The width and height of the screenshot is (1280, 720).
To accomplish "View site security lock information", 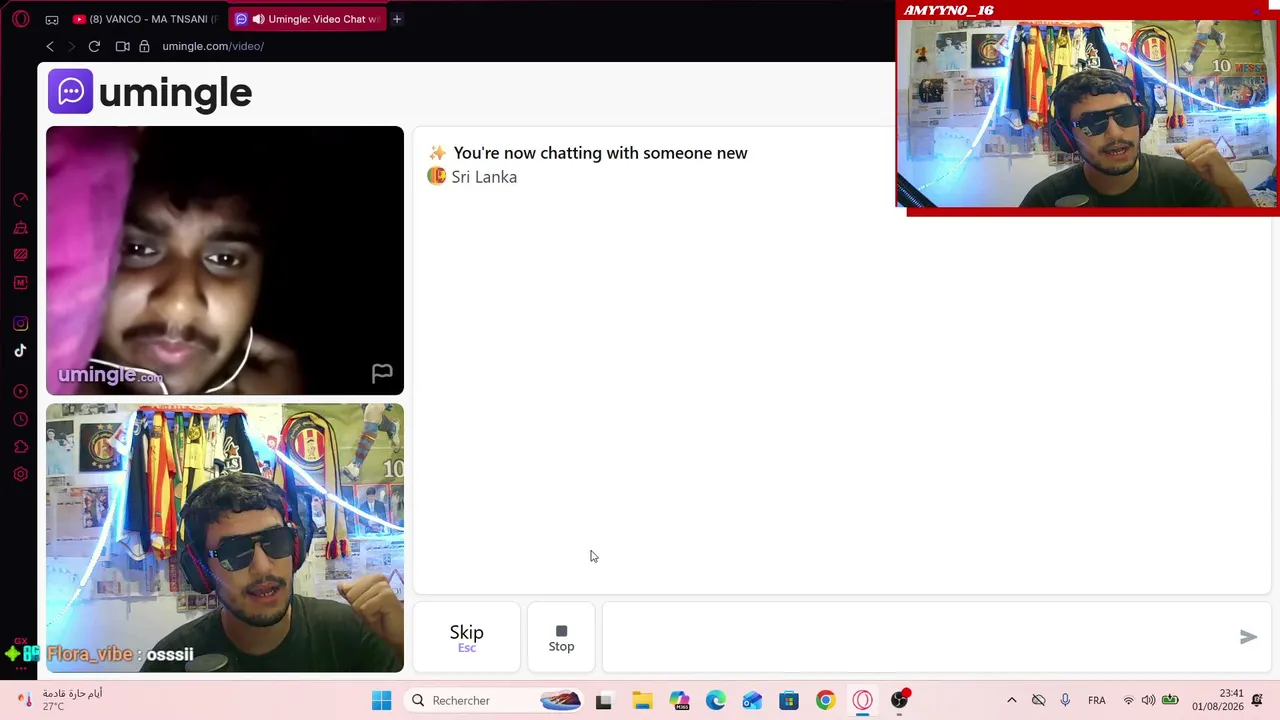I will pos(144,46).
